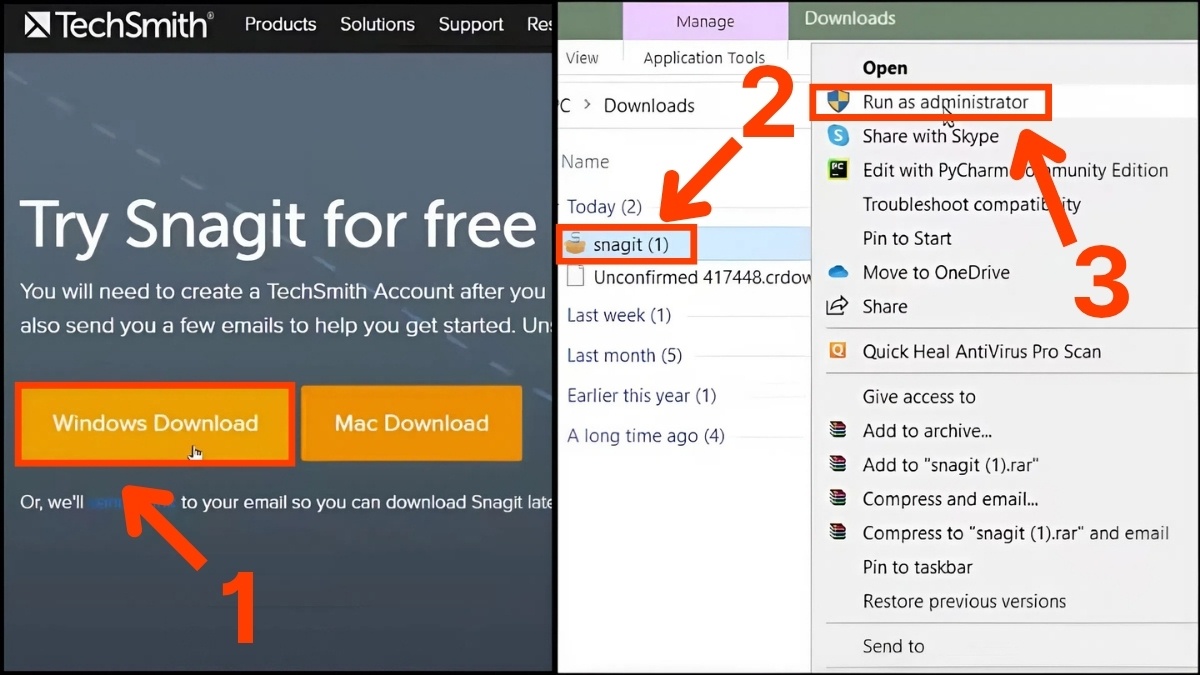1200x675 pixels.
Task: Choose Move to OneDrive
Action: [936, 272]
